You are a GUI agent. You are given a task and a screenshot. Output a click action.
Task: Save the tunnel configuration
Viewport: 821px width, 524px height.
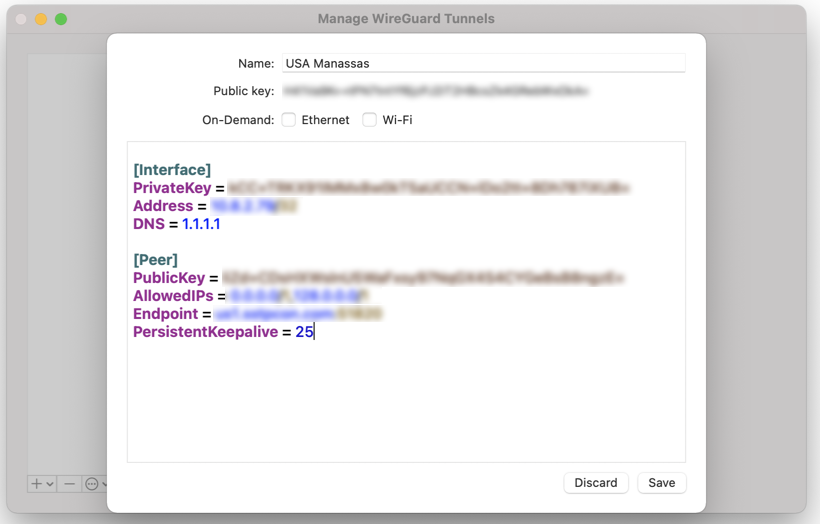pos(661,483)
